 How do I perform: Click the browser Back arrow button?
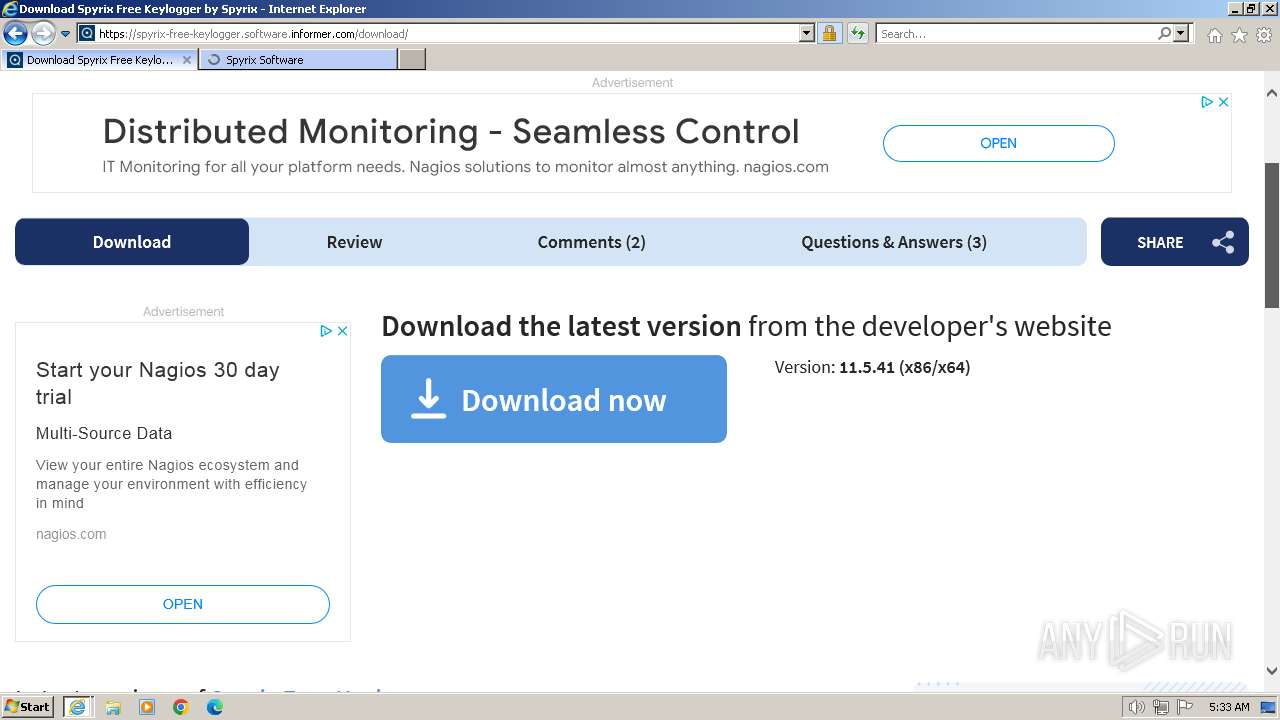pos(15,33)
